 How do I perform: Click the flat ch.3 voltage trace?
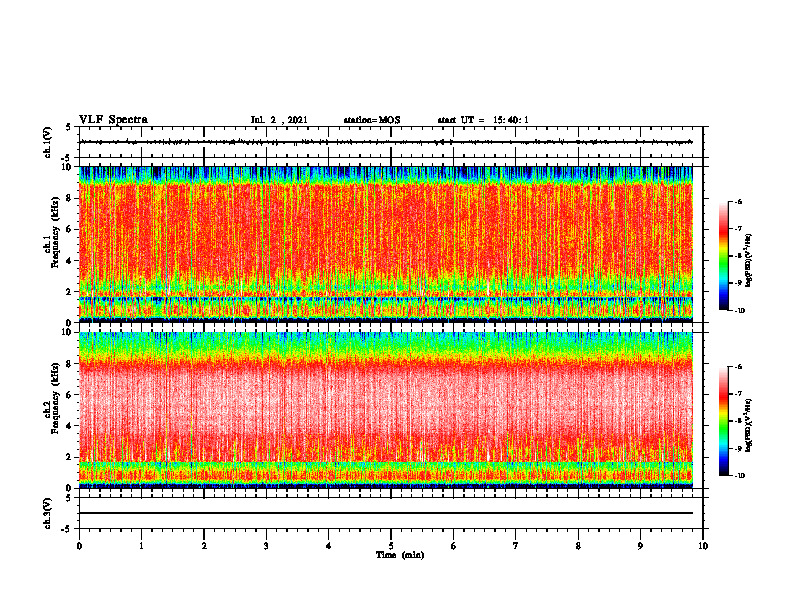click(386, 513)
